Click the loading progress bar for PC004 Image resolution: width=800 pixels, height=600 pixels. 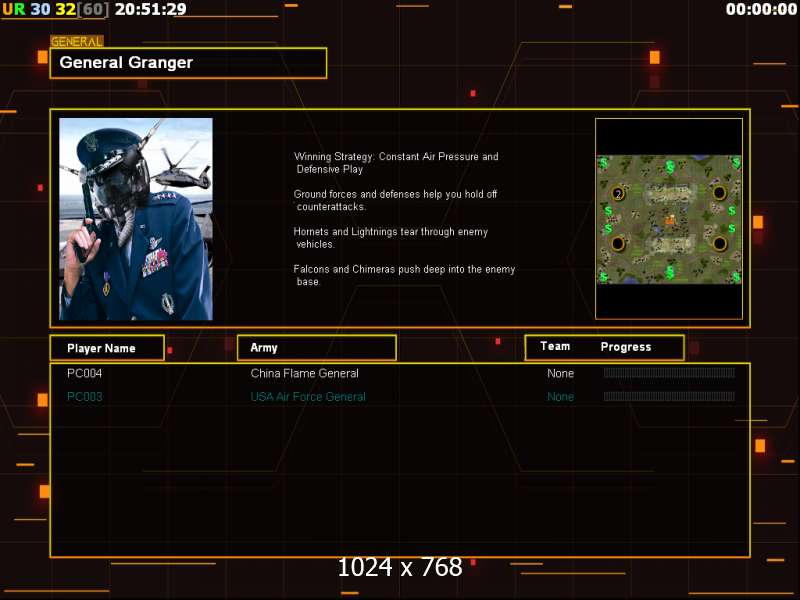pos(669,373)
